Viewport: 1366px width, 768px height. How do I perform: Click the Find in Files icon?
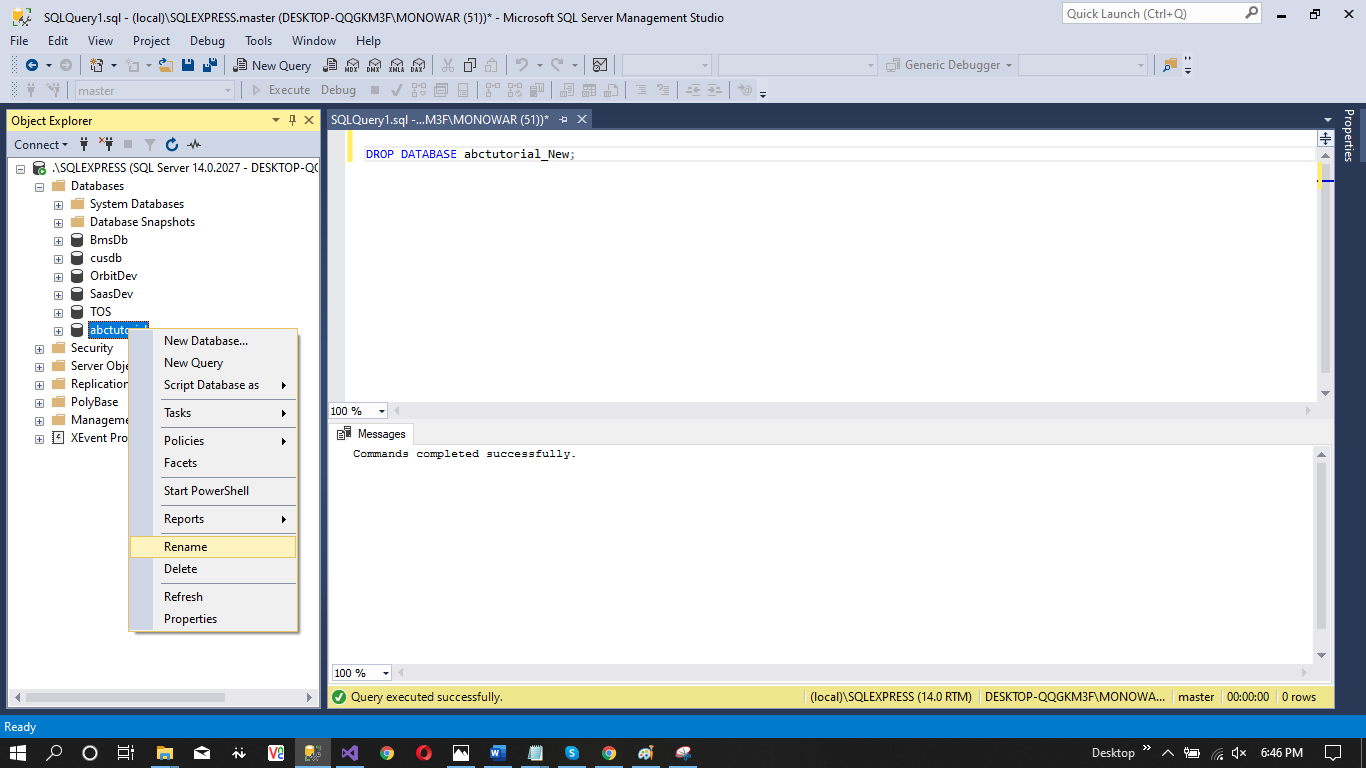point(1170,65)
